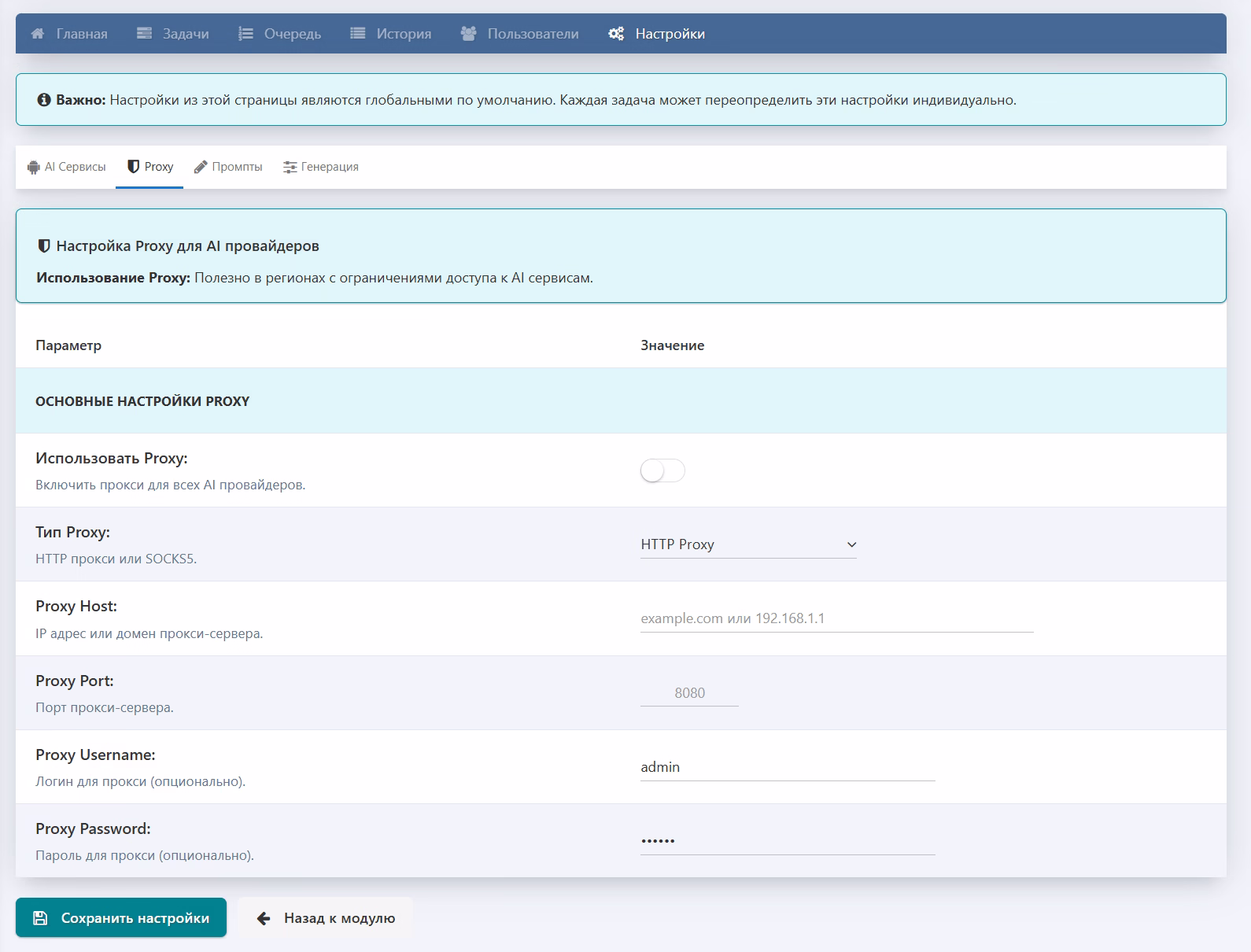1251x952 pixels.
Task: Click the Proxy Password field
Action: tap(787, 841)
